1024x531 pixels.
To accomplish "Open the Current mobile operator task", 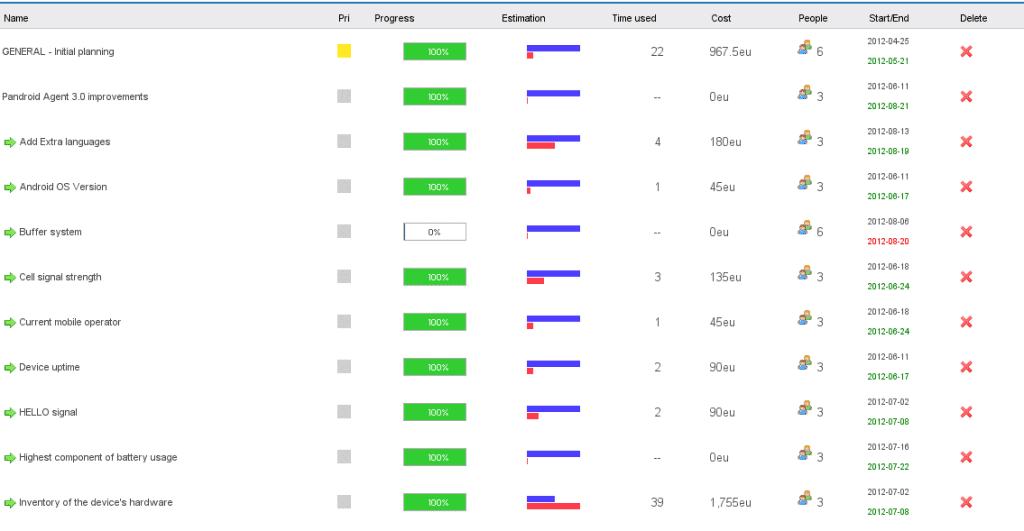I will point(70,322).
